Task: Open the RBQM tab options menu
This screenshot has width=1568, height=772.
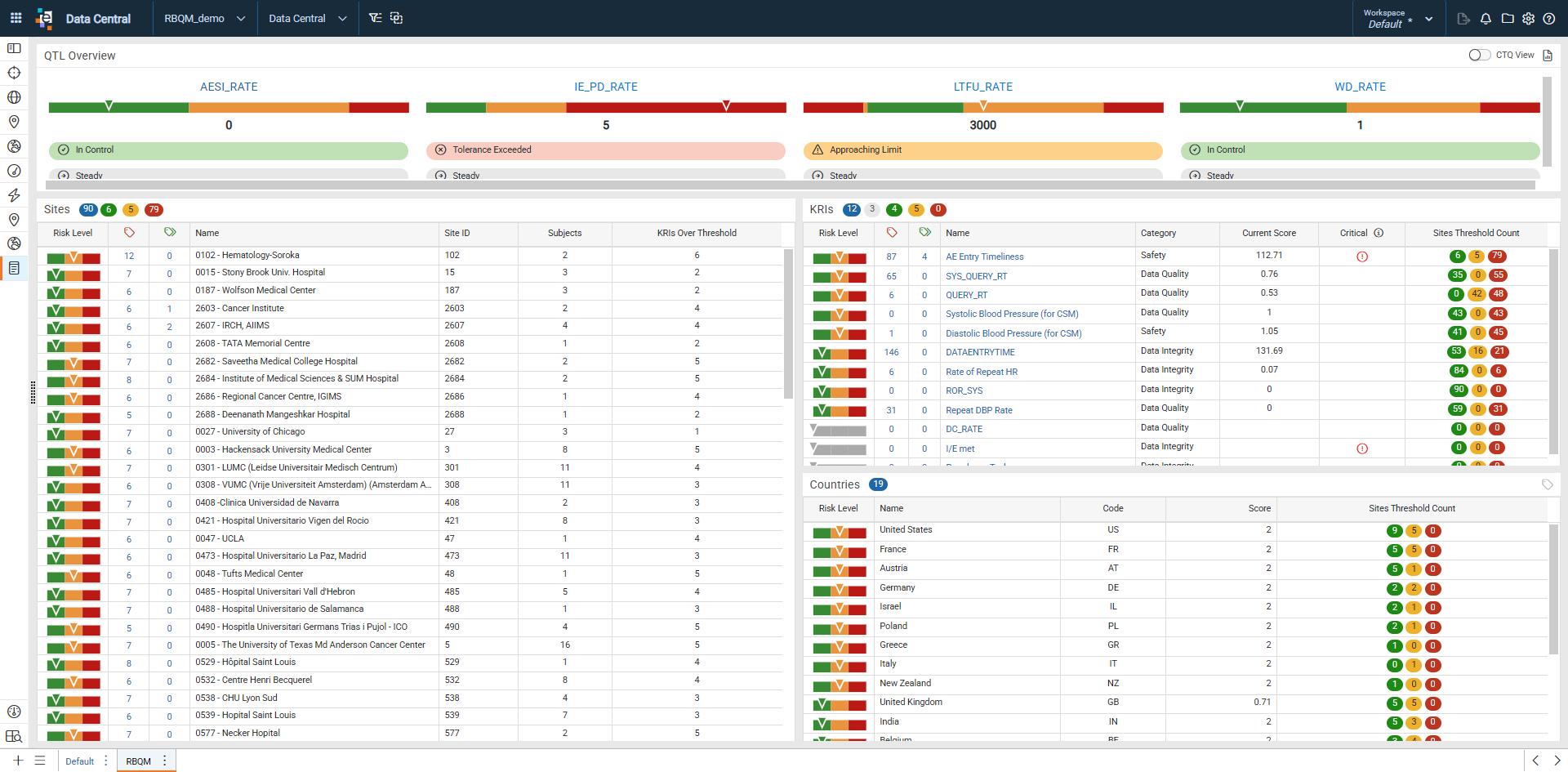Action: point(165,761)
